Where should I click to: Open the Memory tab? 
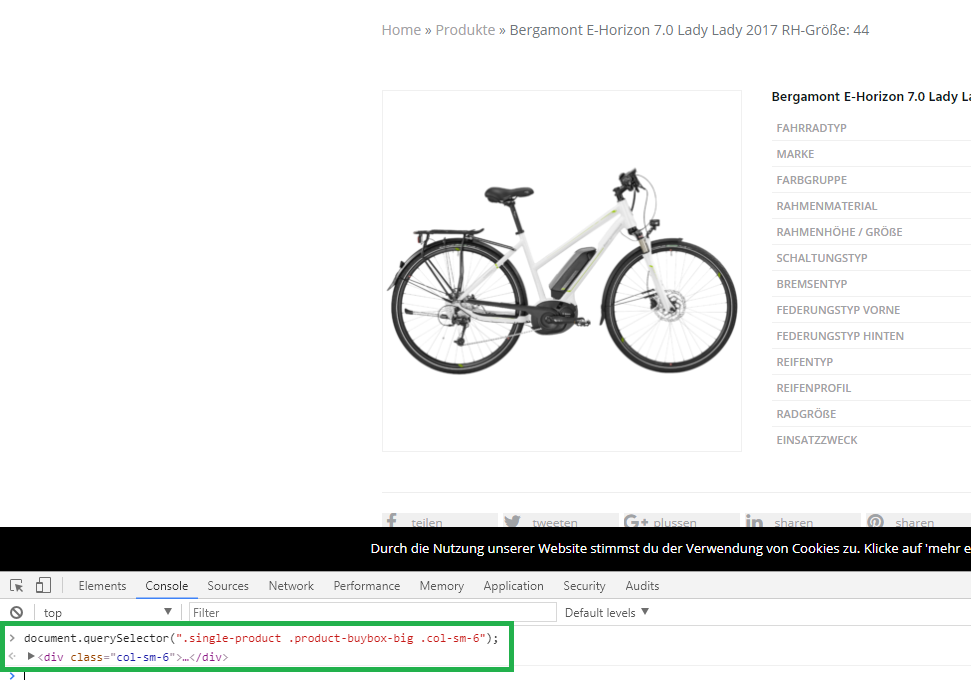442,586
